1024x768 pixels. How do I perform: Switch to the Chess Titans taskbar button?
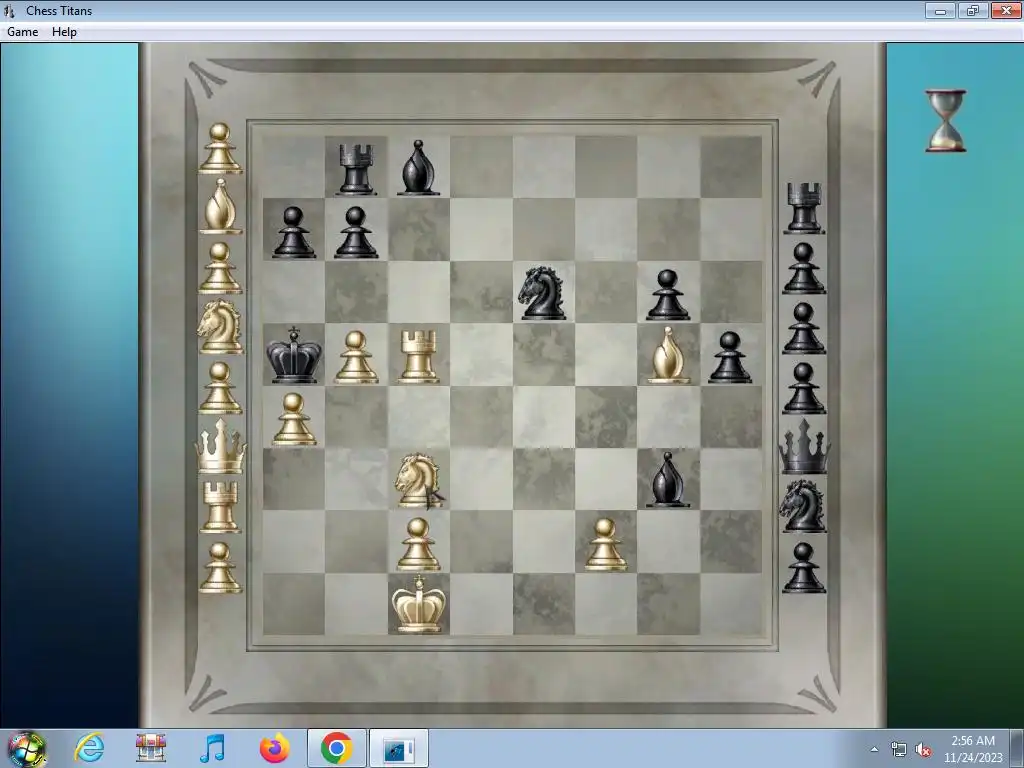click(399, 748)
